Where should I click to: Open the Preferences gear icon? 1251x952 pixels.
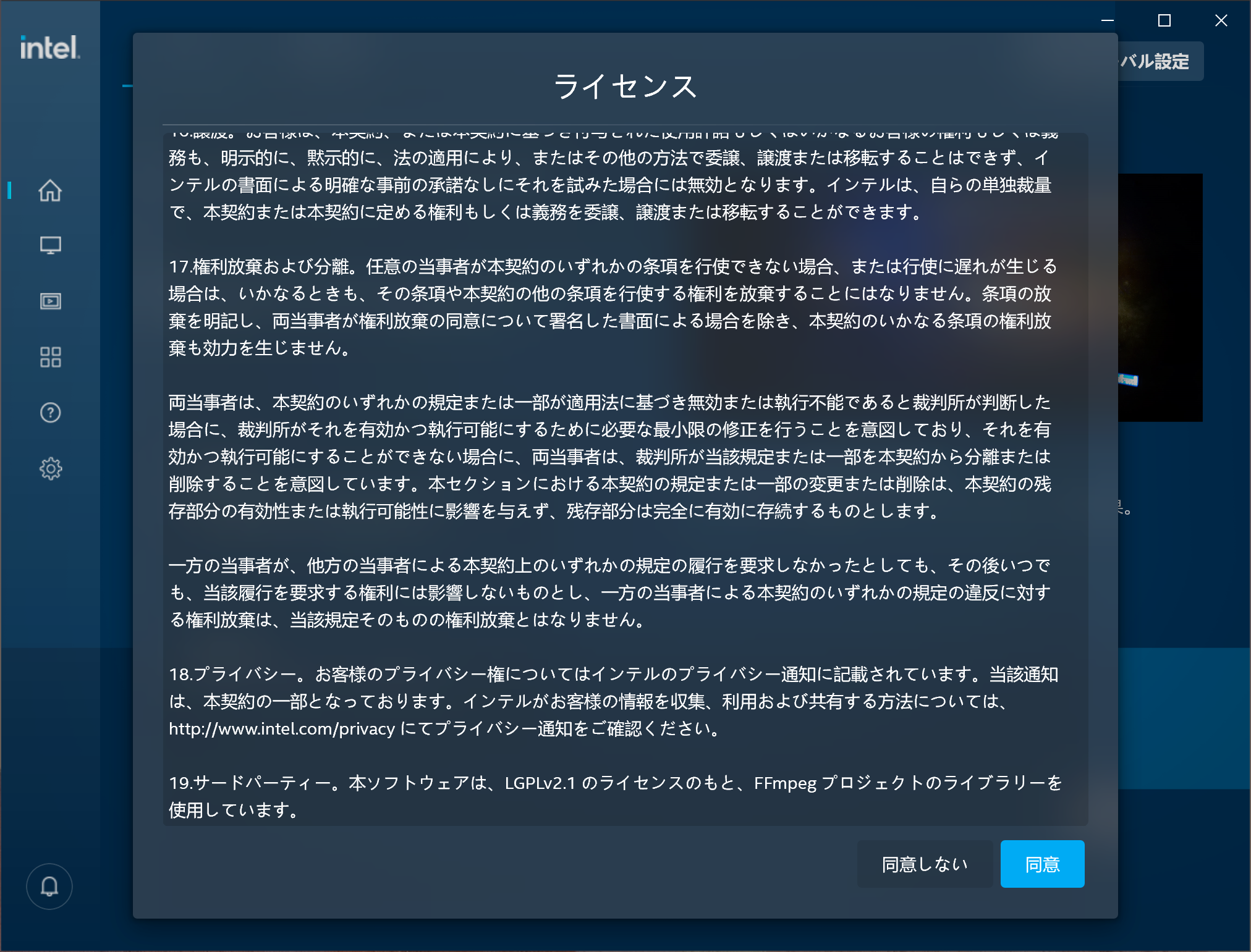tap(50, 469)
